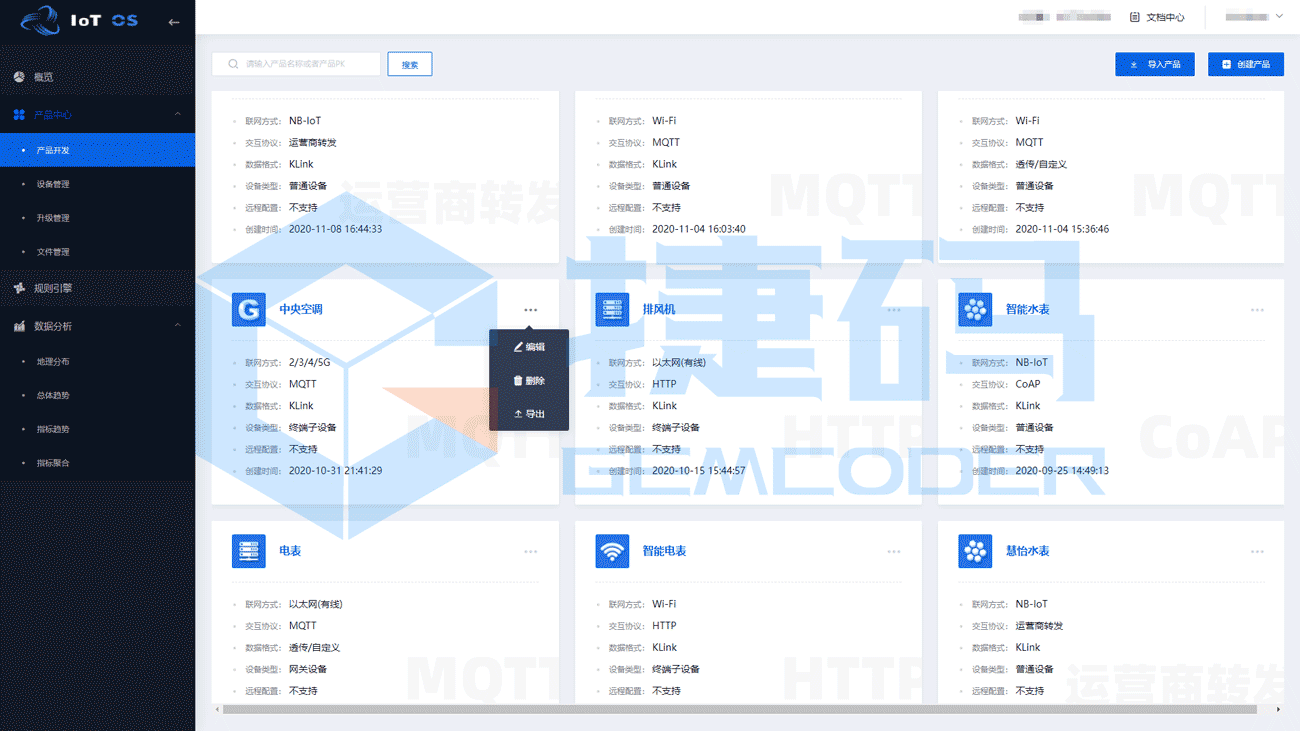Collapse the 数据分析 menu section

[178, 326]
